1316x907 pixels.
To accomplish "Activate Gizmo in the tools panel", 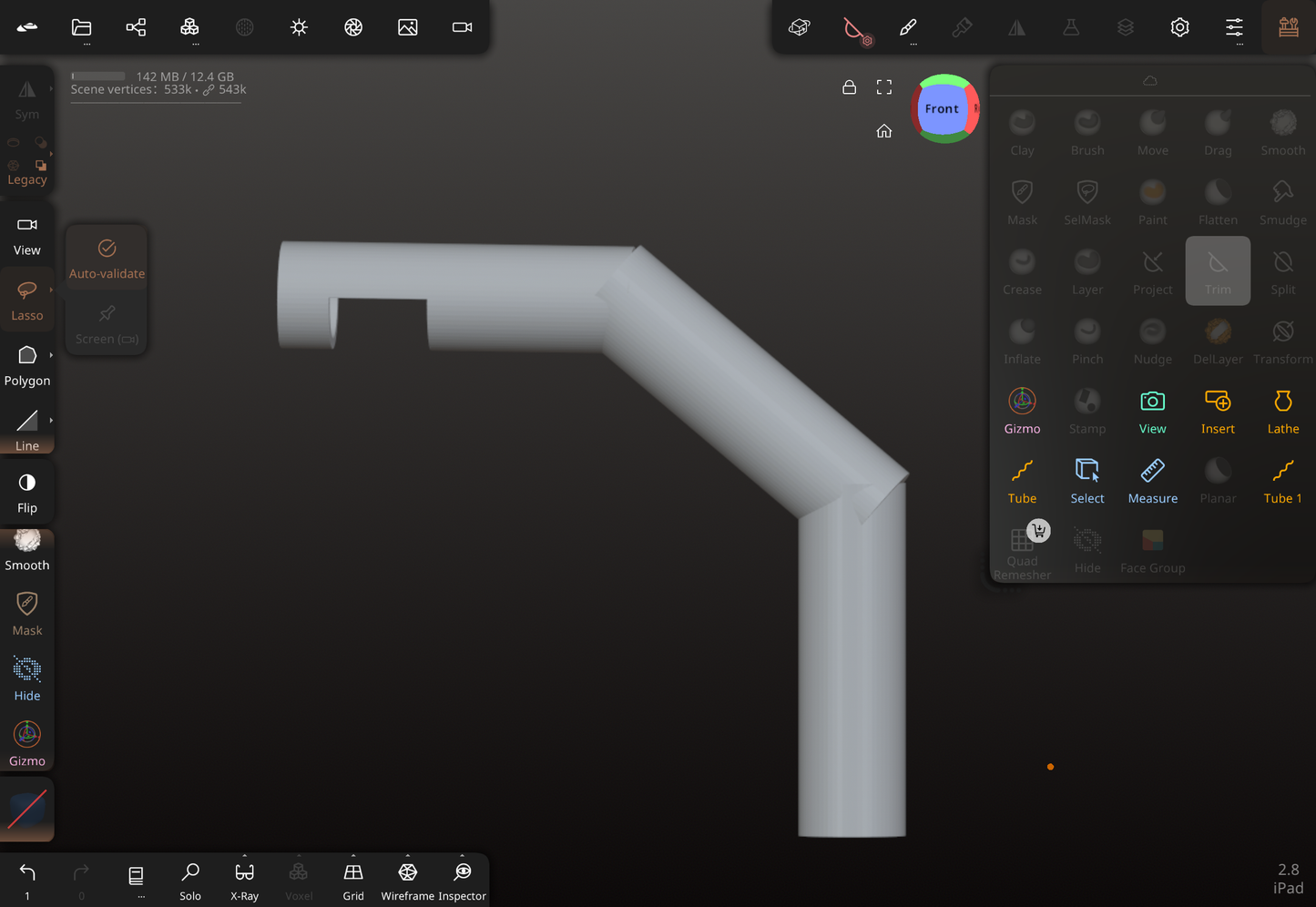I will 1022,411.
